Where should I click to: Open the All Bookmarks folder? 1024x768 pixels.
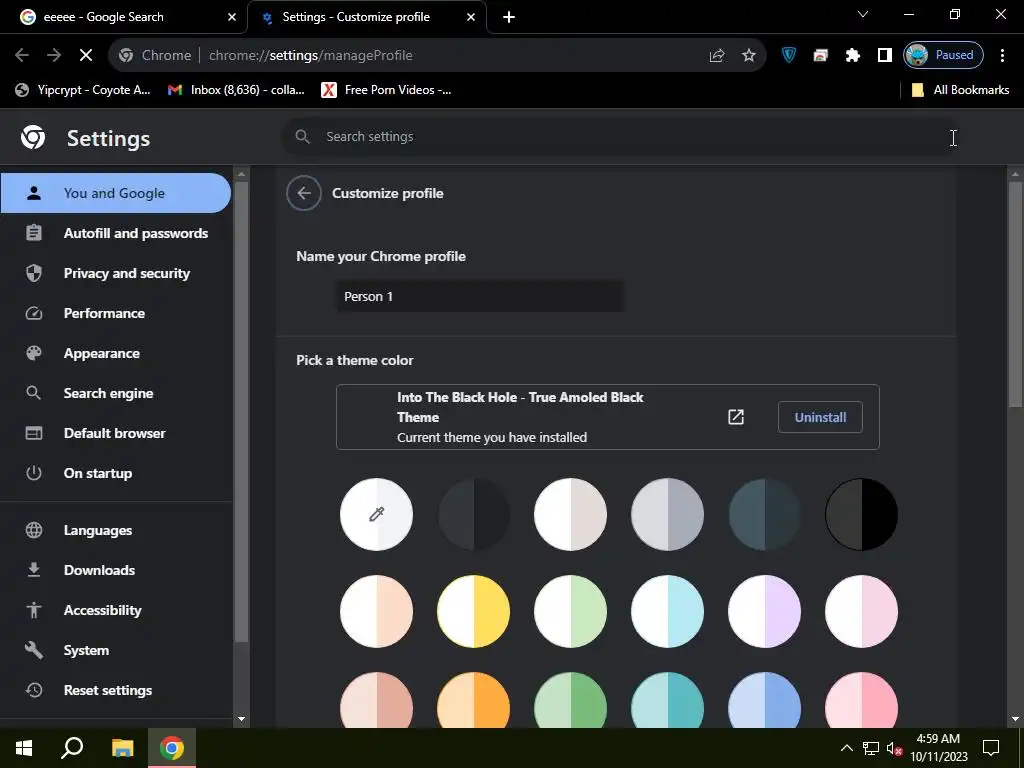pos(960,90)
